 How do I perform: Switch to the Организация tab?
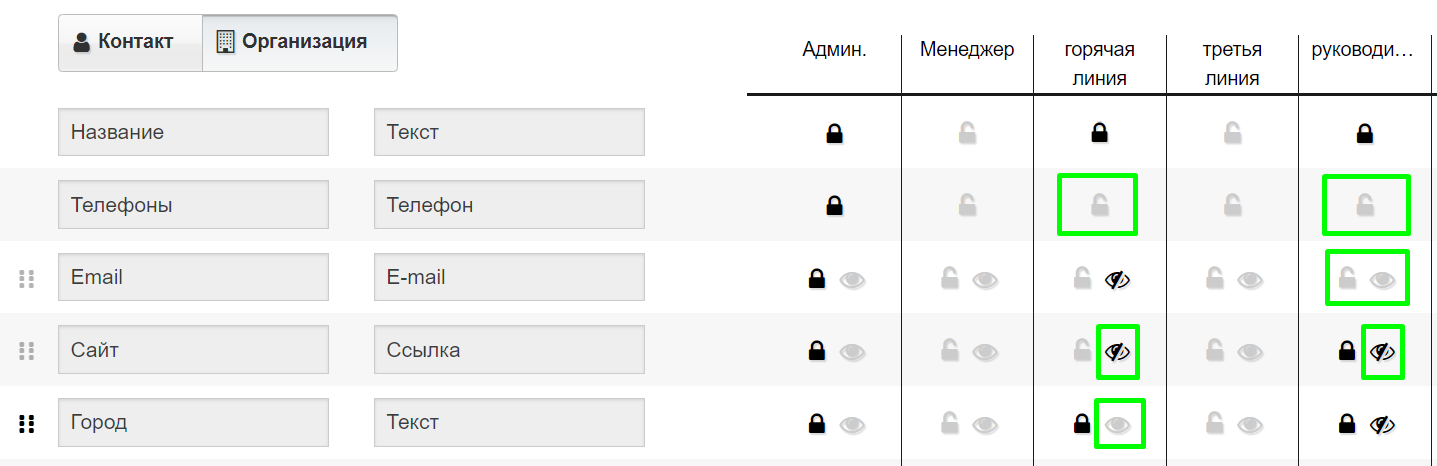(x=300, y=42)
